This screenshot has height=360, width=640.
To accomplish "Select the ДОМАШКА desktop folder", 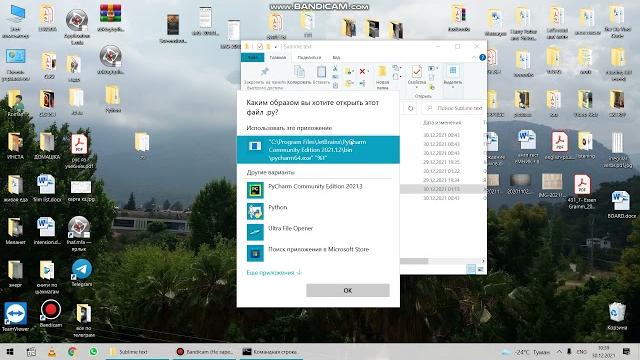I will coord(47,146).
